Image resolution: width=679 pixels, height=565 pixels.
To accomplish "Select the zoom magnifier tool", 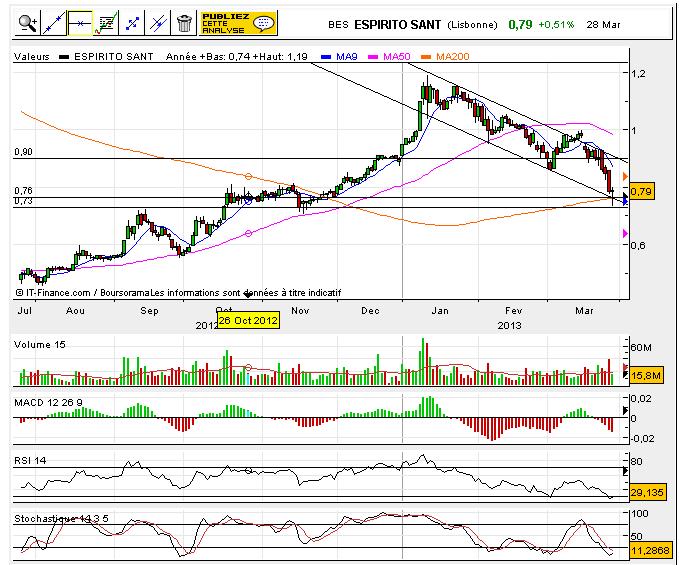I will pyautogui.click(x=27, y=23).
